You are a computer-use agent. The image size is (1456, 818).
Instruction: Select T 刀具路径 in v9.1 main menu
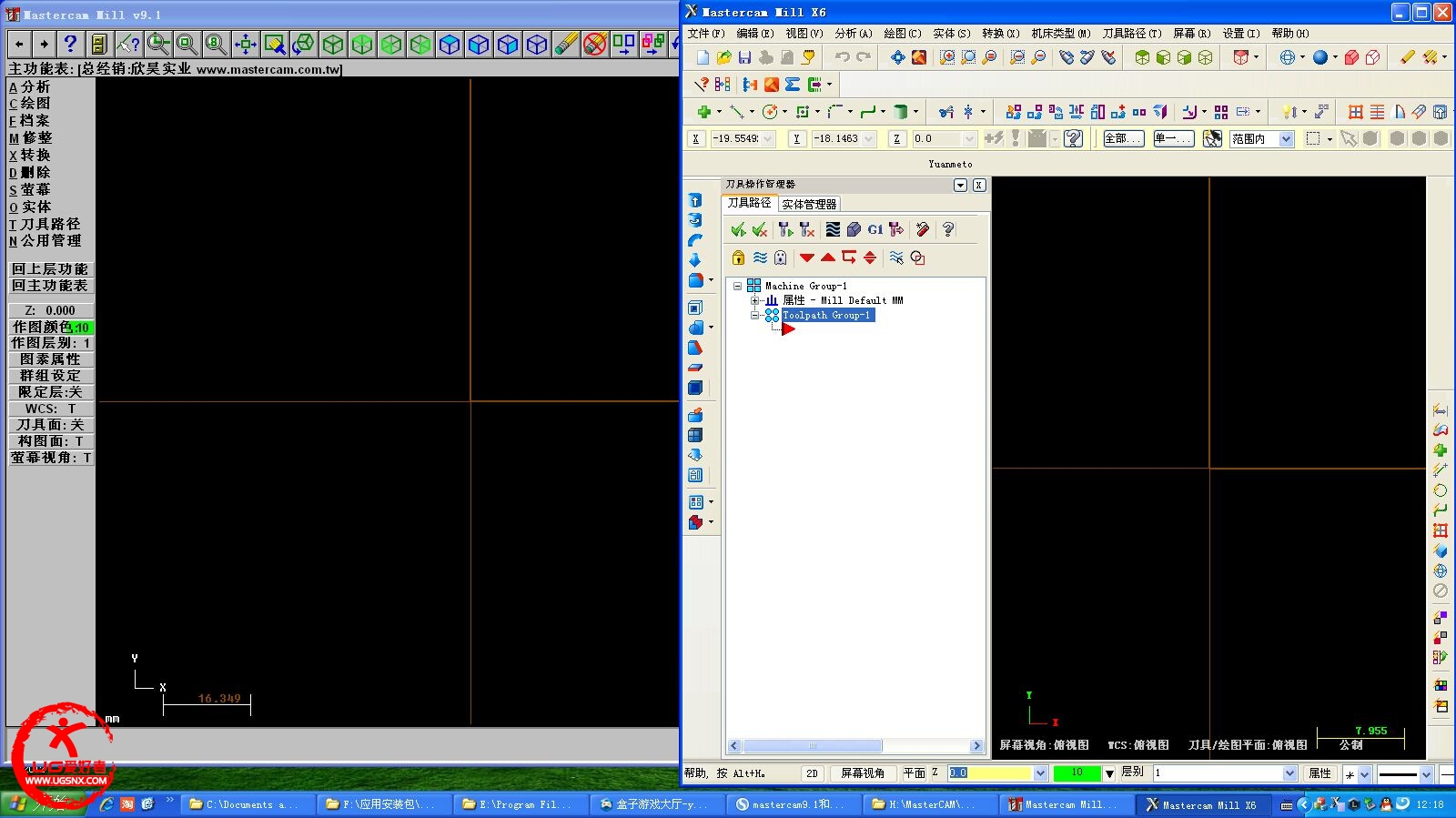tap(45, 224)
